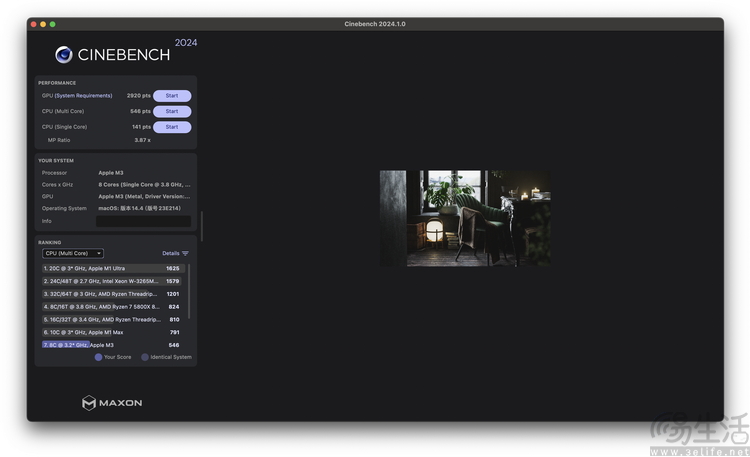Image resolution: width=750 pixels, height=457 pixels.
Task: Click the Info text field
Action: pos(143,221)
